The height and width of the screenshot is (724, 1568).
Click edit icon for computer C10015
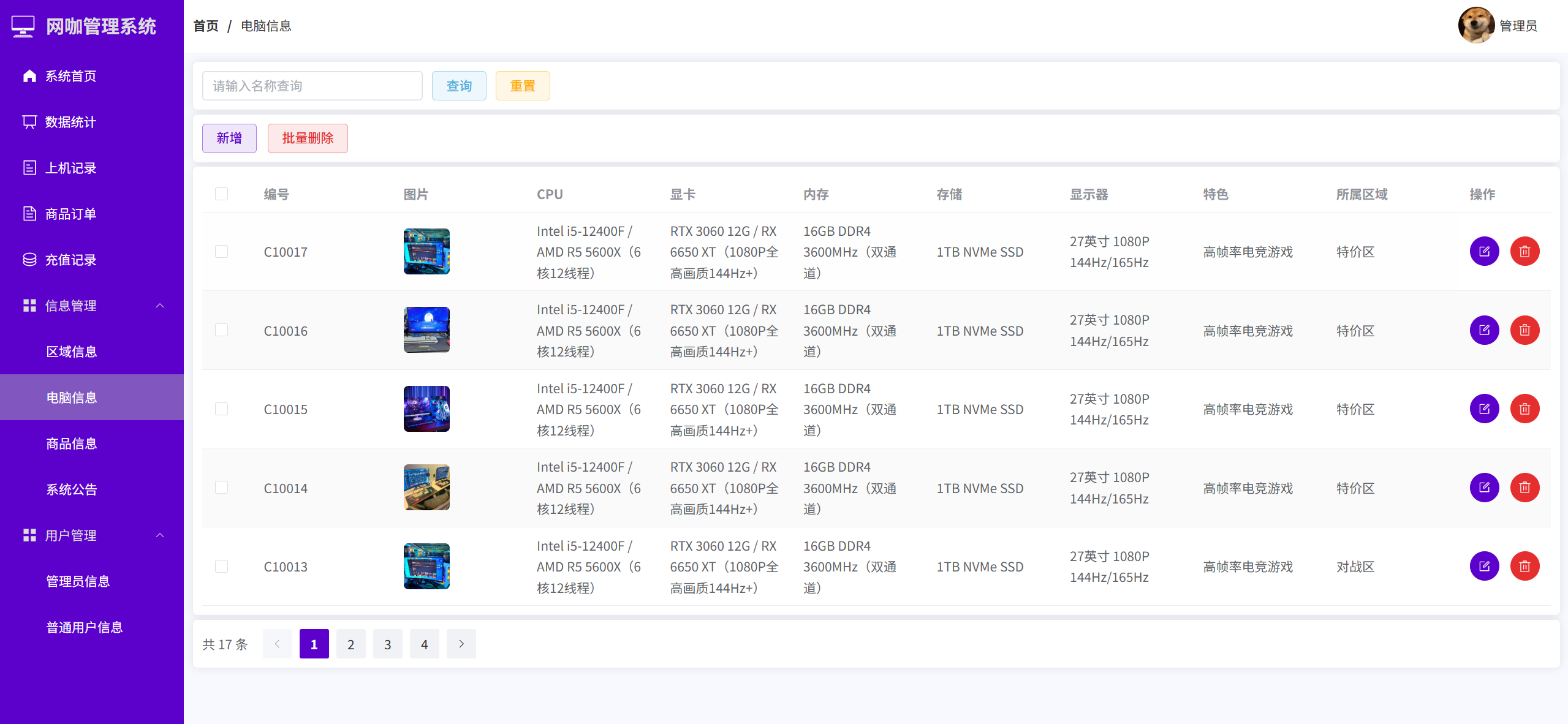[1483, 409]
